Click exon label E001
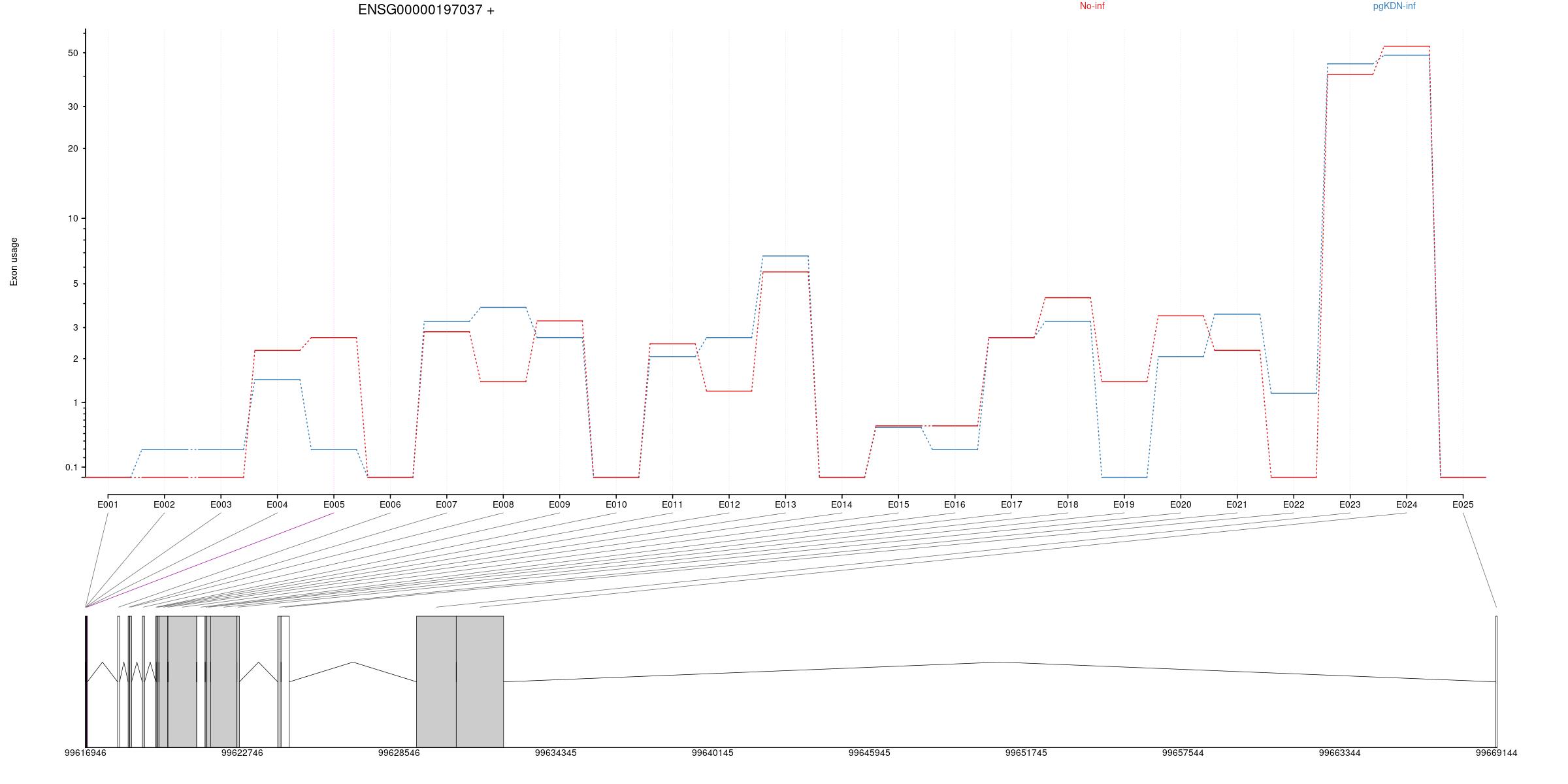Viewport: 1568px width, 784px height. (108, 504)
